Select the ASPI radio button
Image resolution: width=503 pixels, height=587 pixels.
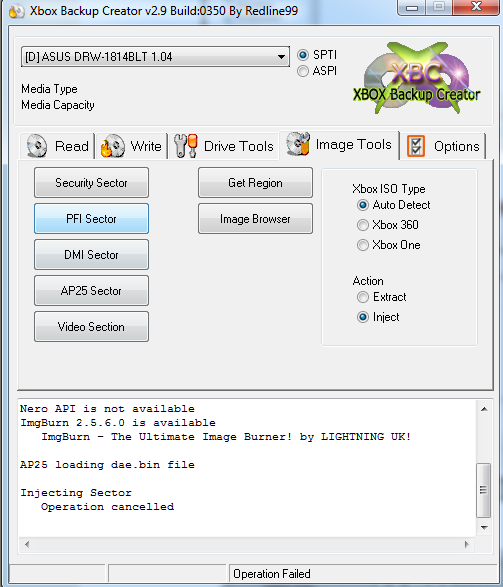303,71
